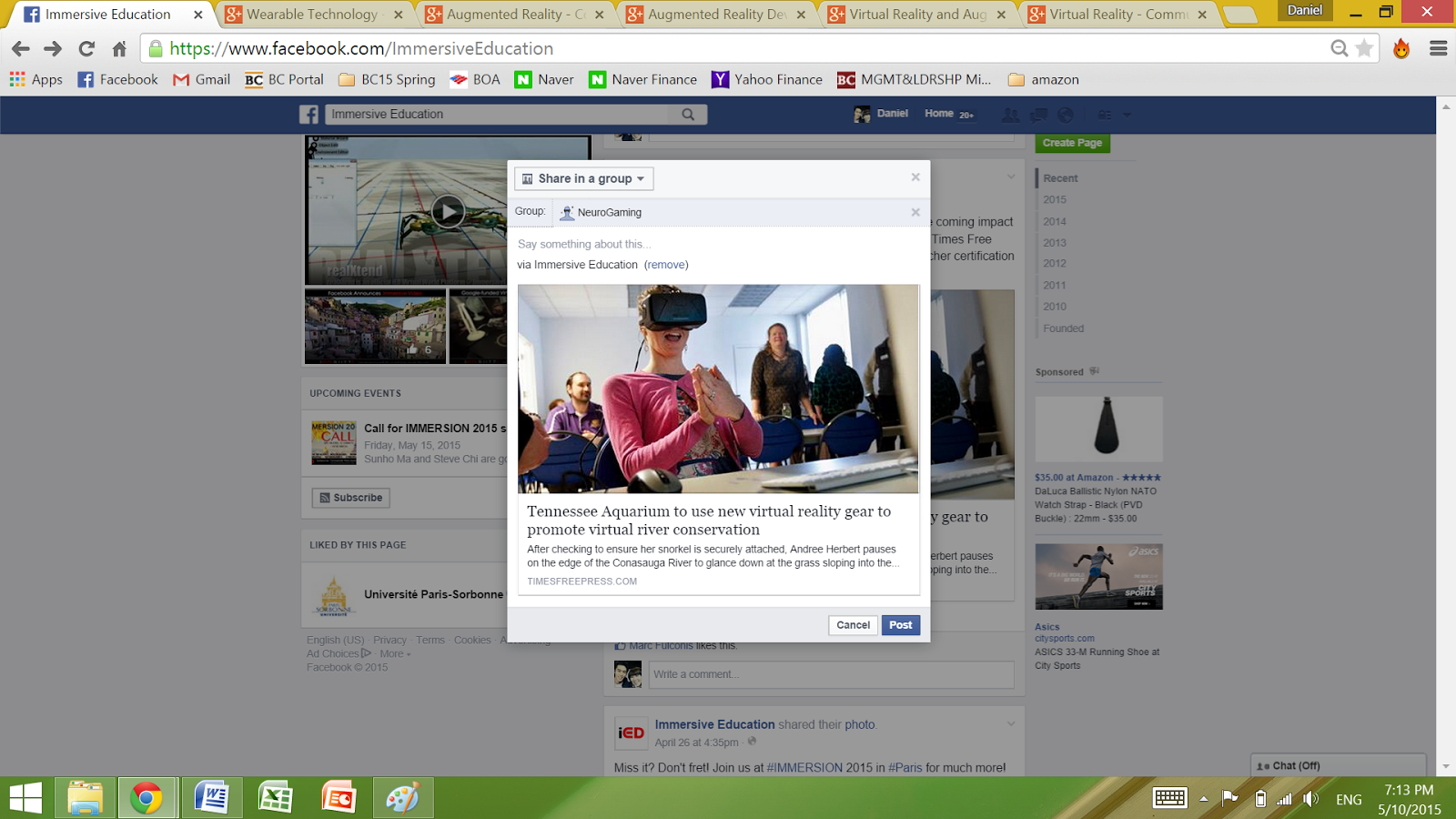Open Call for IMMERSION 2015 event

pos(435,429)
